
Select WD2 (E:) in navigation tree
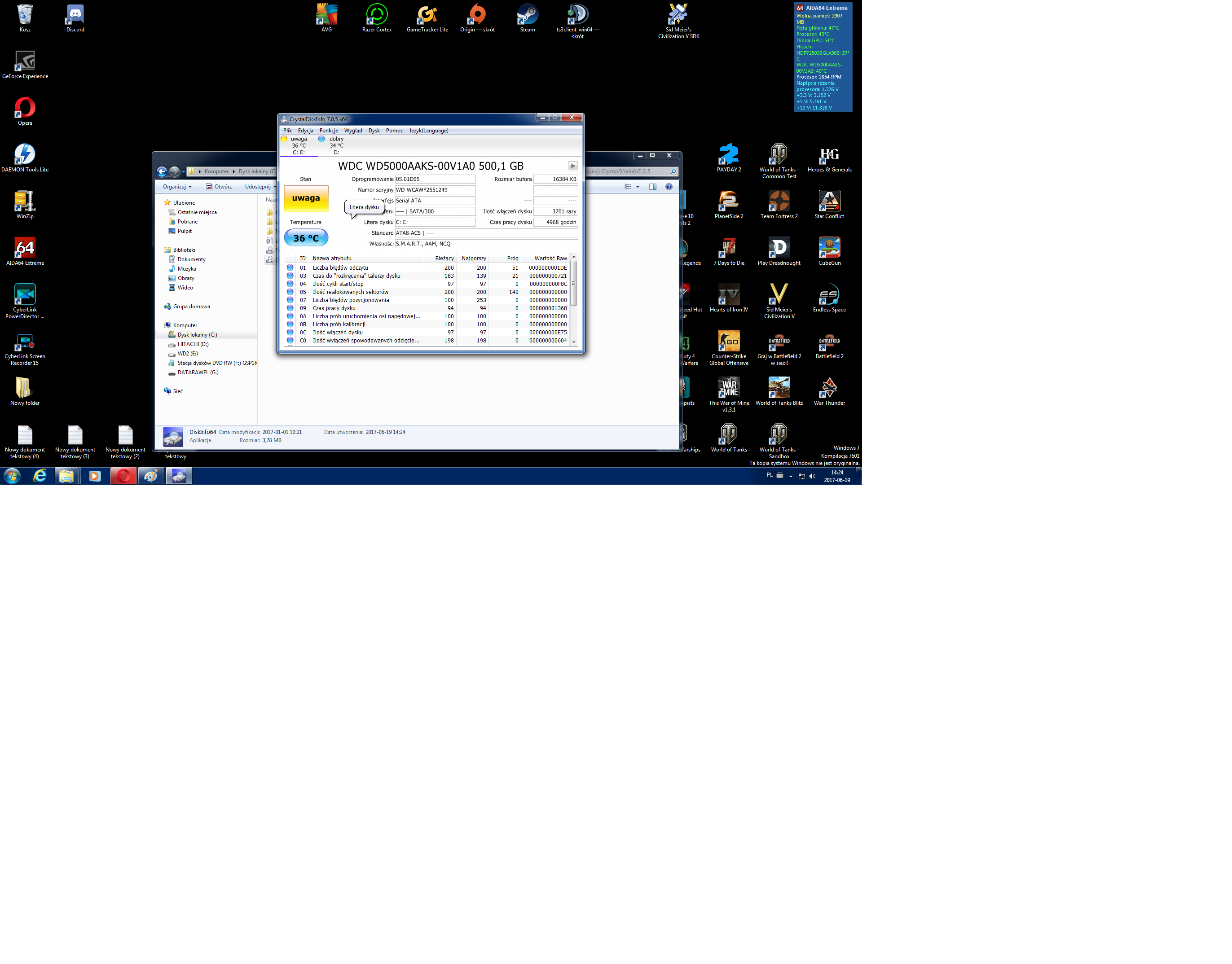click(x=188, y=354)
